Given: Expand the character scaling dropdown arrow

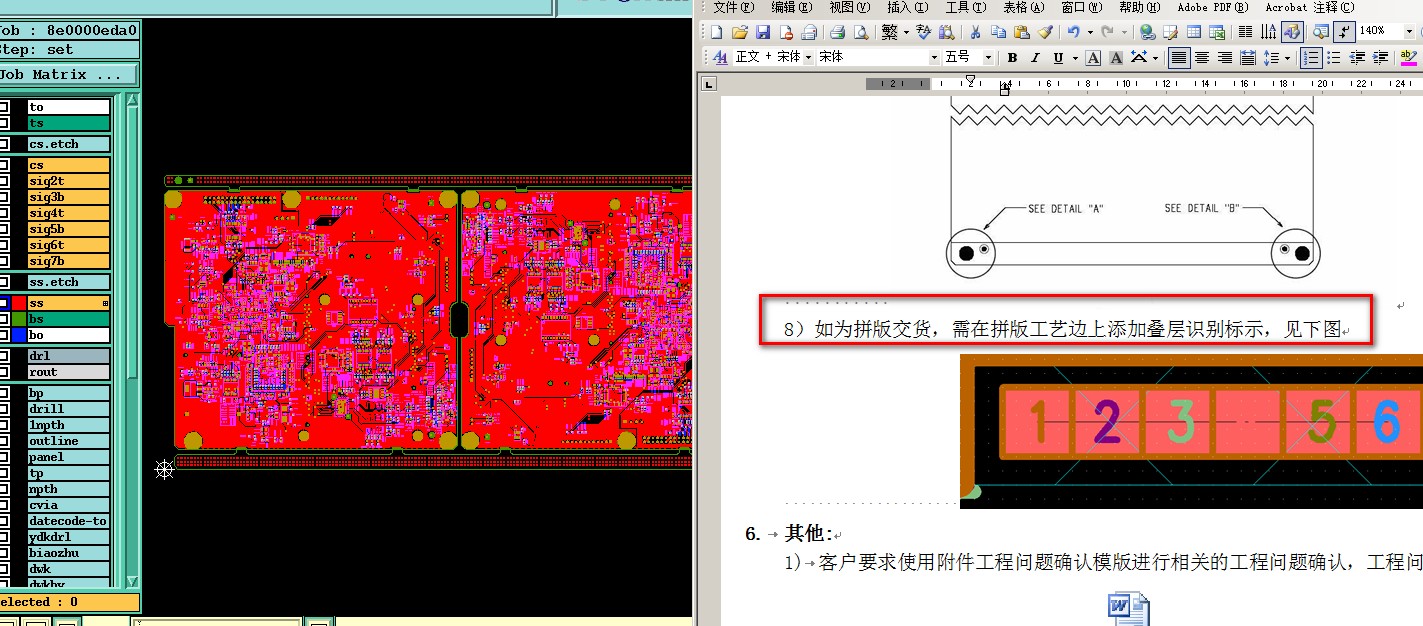Looking at the screenshot, I should 1155,58.
